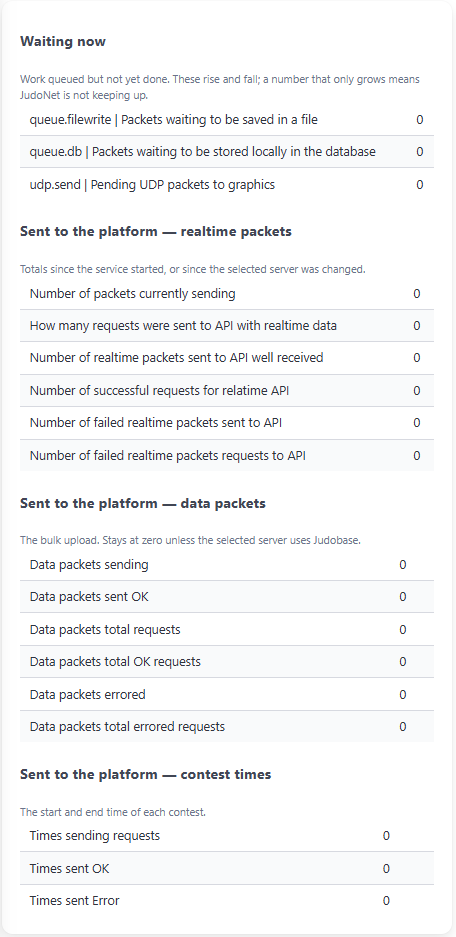Image resolution: width=456 pixels, height=937 pixels.
Task: Select the queue.db database packets row
Action: tap(227, 152)
